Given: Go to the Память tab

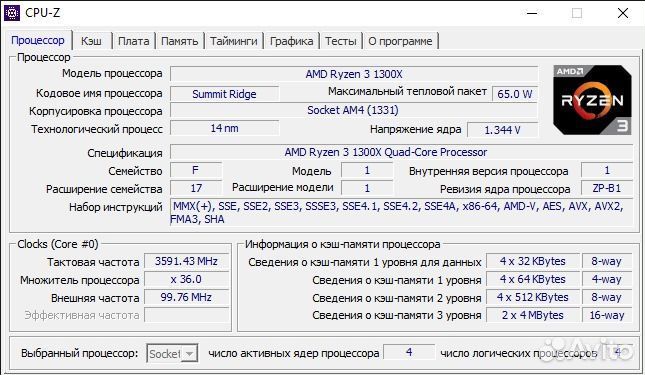Looking at the screenshot, I should pos(179,41).
